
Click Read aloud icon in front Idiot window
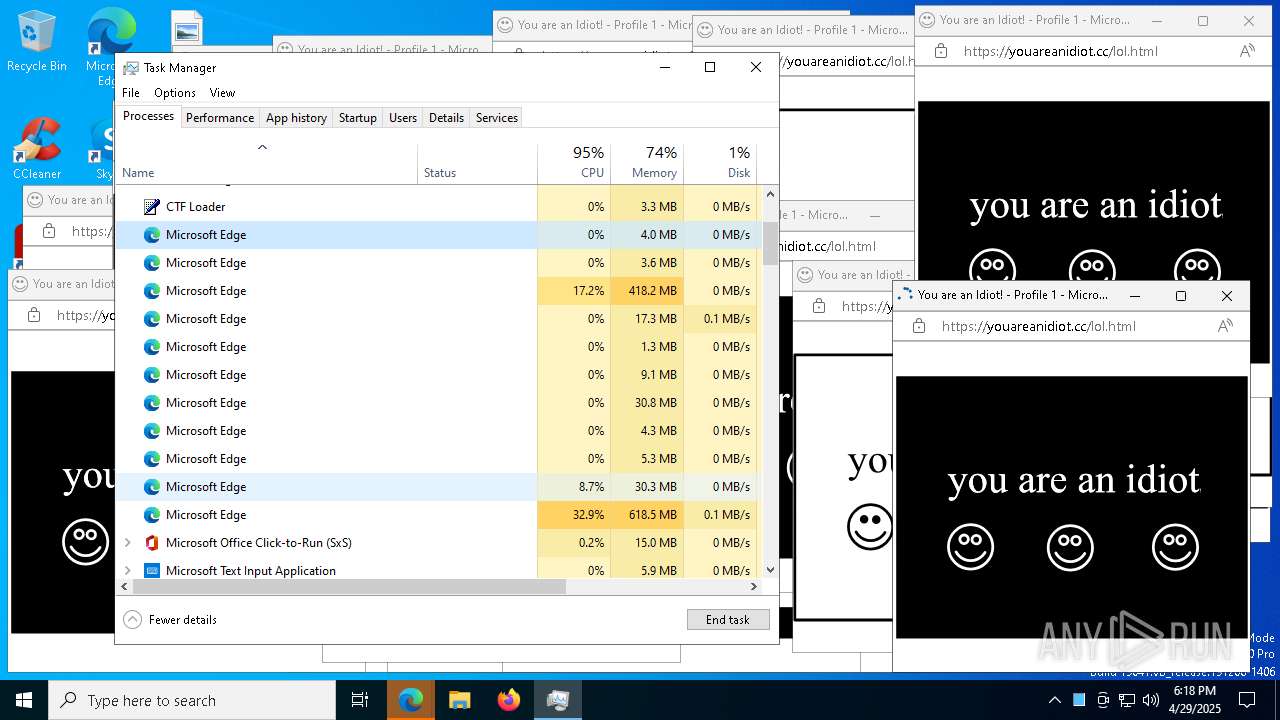1225,326
